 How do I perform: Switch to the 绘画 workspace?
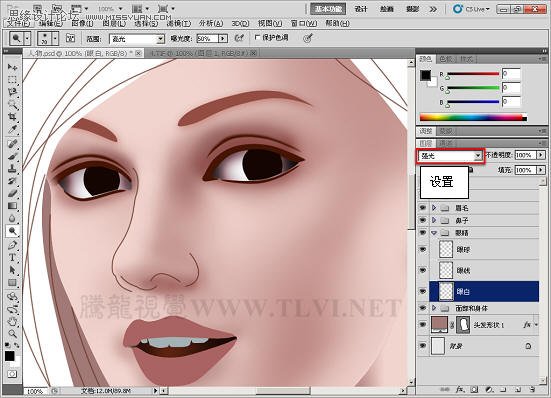387,9
